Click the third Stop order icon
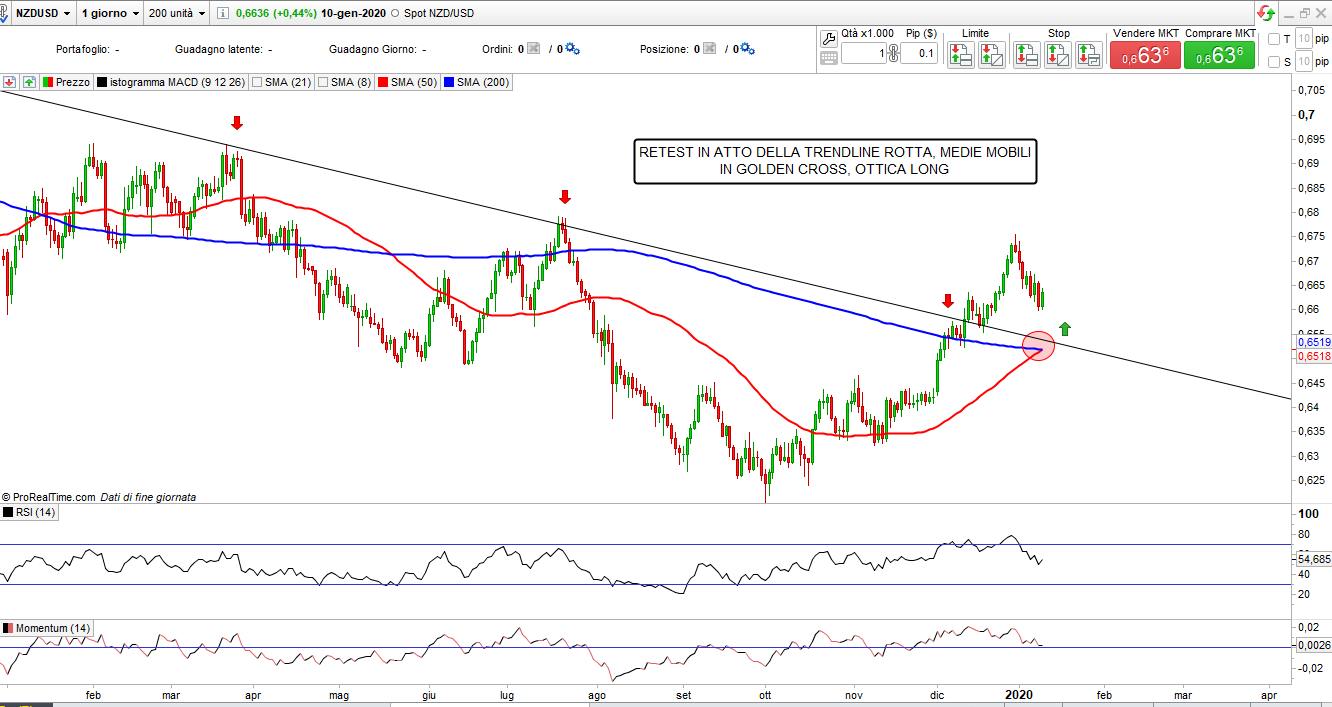This screenshot has width=1332, height=707. click(x=1088, y=55)
